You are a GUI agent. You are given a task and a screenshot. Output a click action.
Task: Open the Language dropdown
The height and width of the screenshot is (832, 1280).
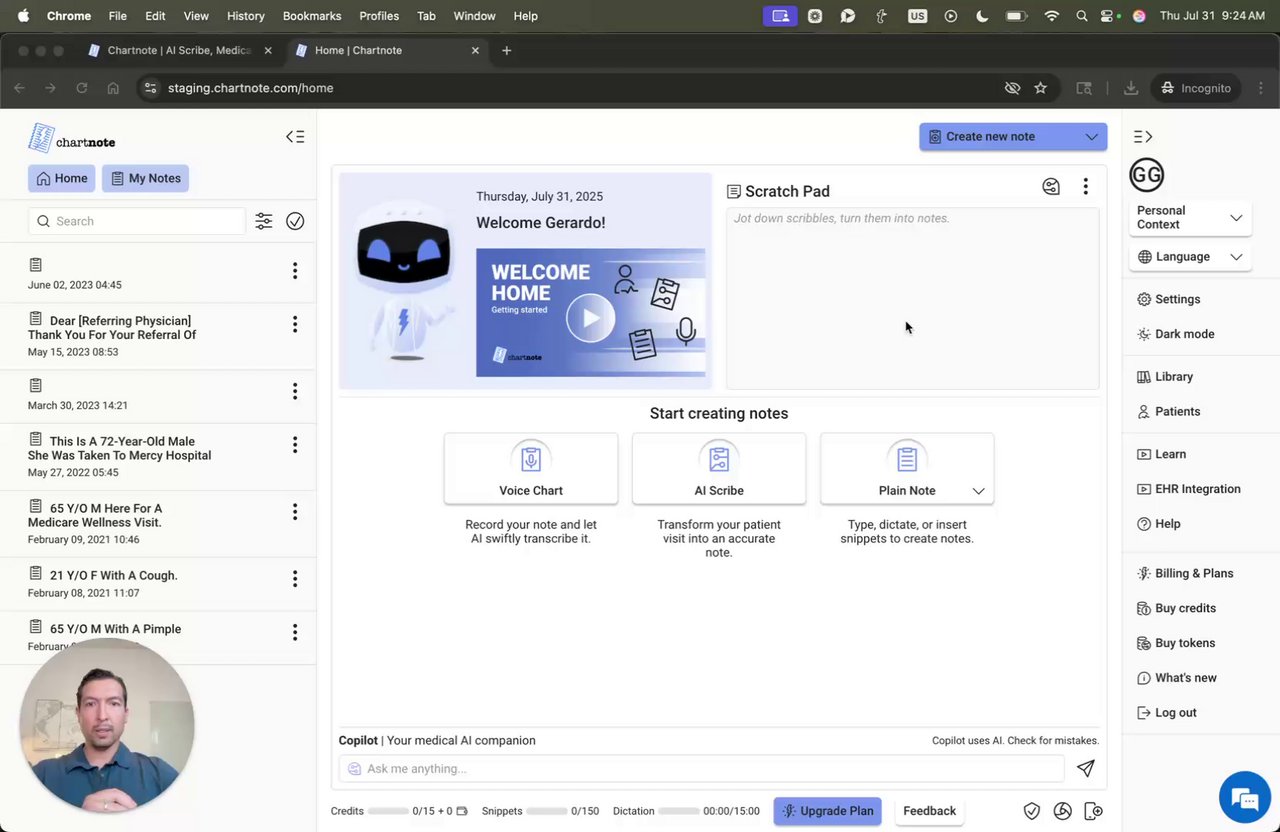[x=1190, y=257]
